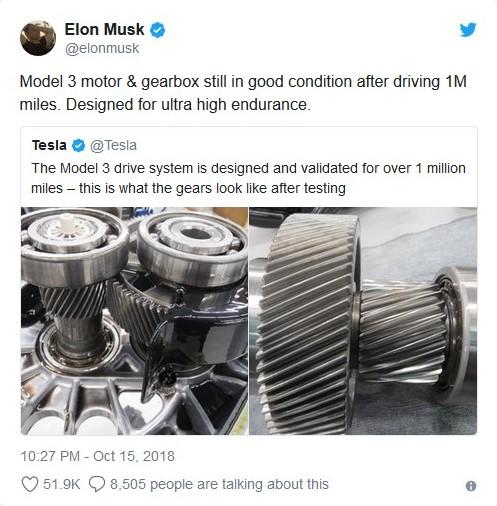Click the heart like icon

click(x=30, y=484)
